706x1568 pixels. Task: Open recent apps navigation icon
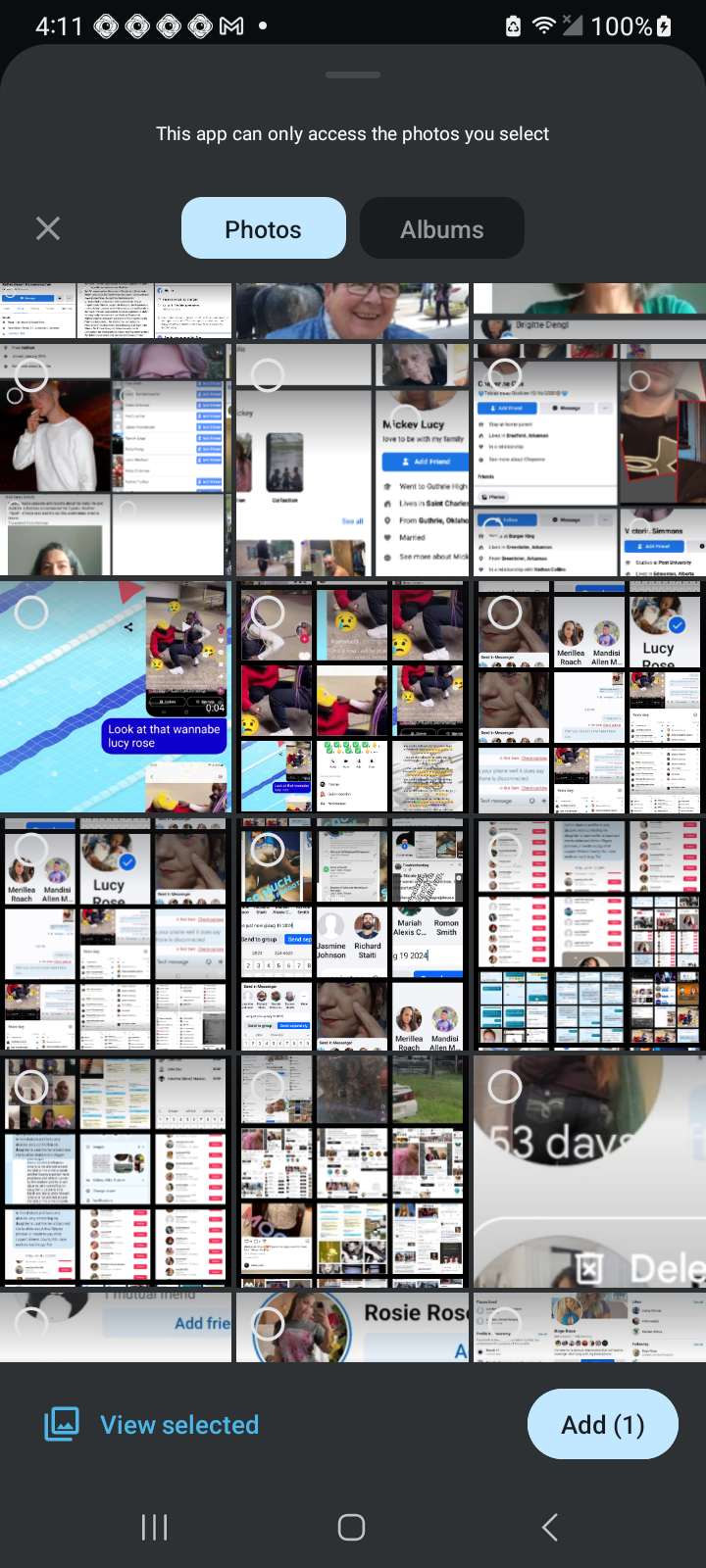tap(154, 1527)
